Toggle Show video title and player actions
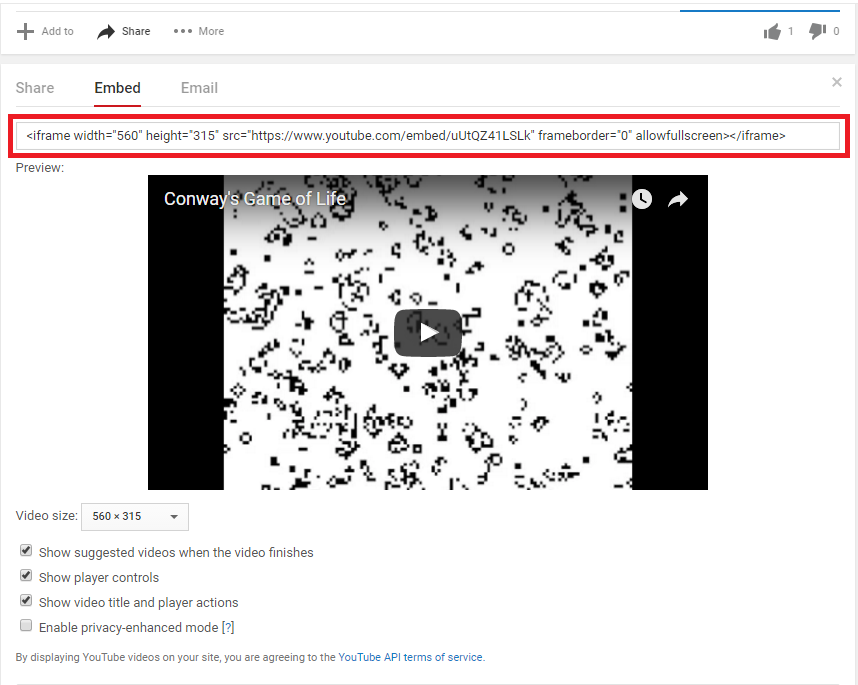858x685 pixels. click(27, 601)
